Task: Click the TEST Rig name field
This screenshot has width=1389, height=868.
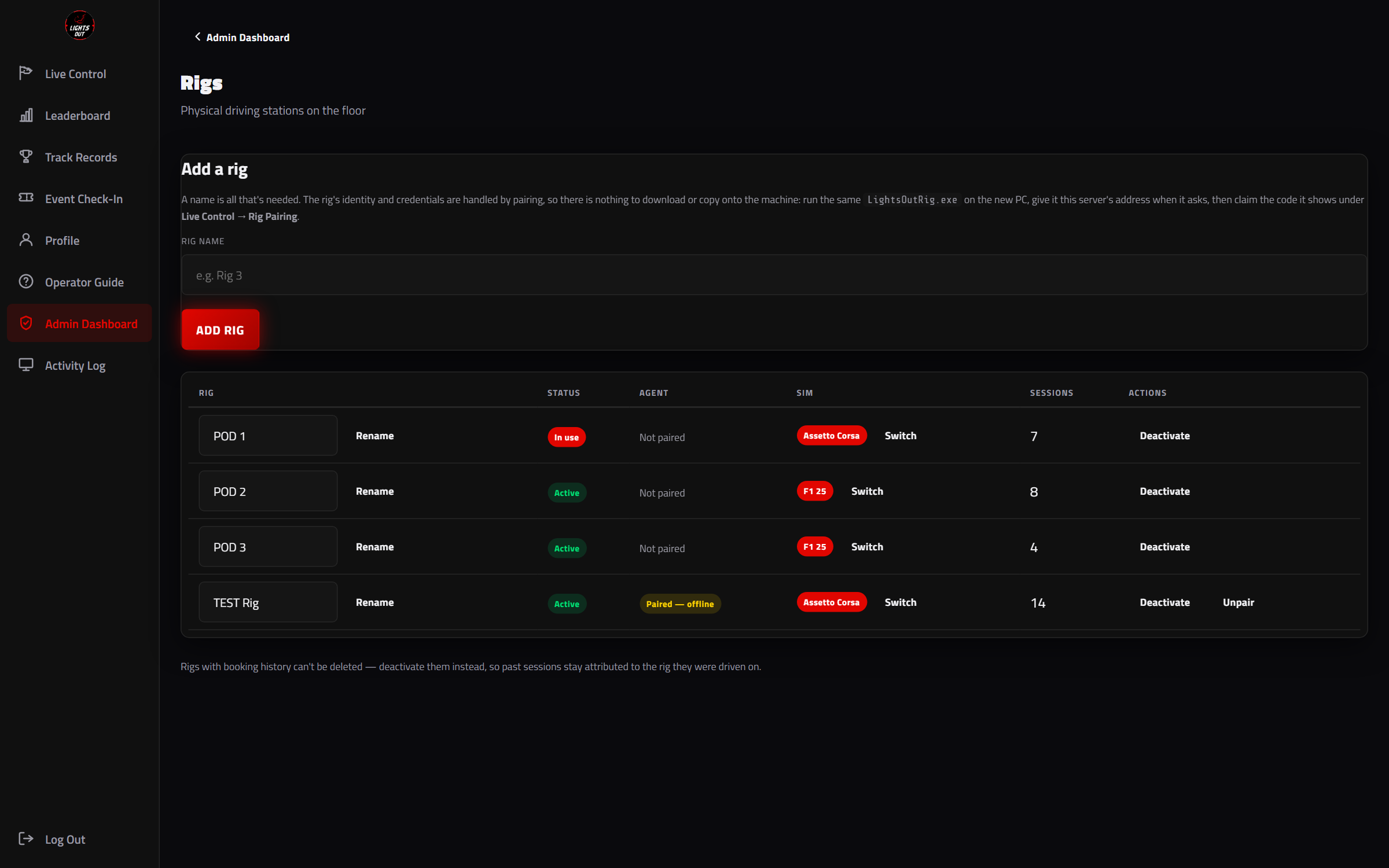Action: pos(268,602)
